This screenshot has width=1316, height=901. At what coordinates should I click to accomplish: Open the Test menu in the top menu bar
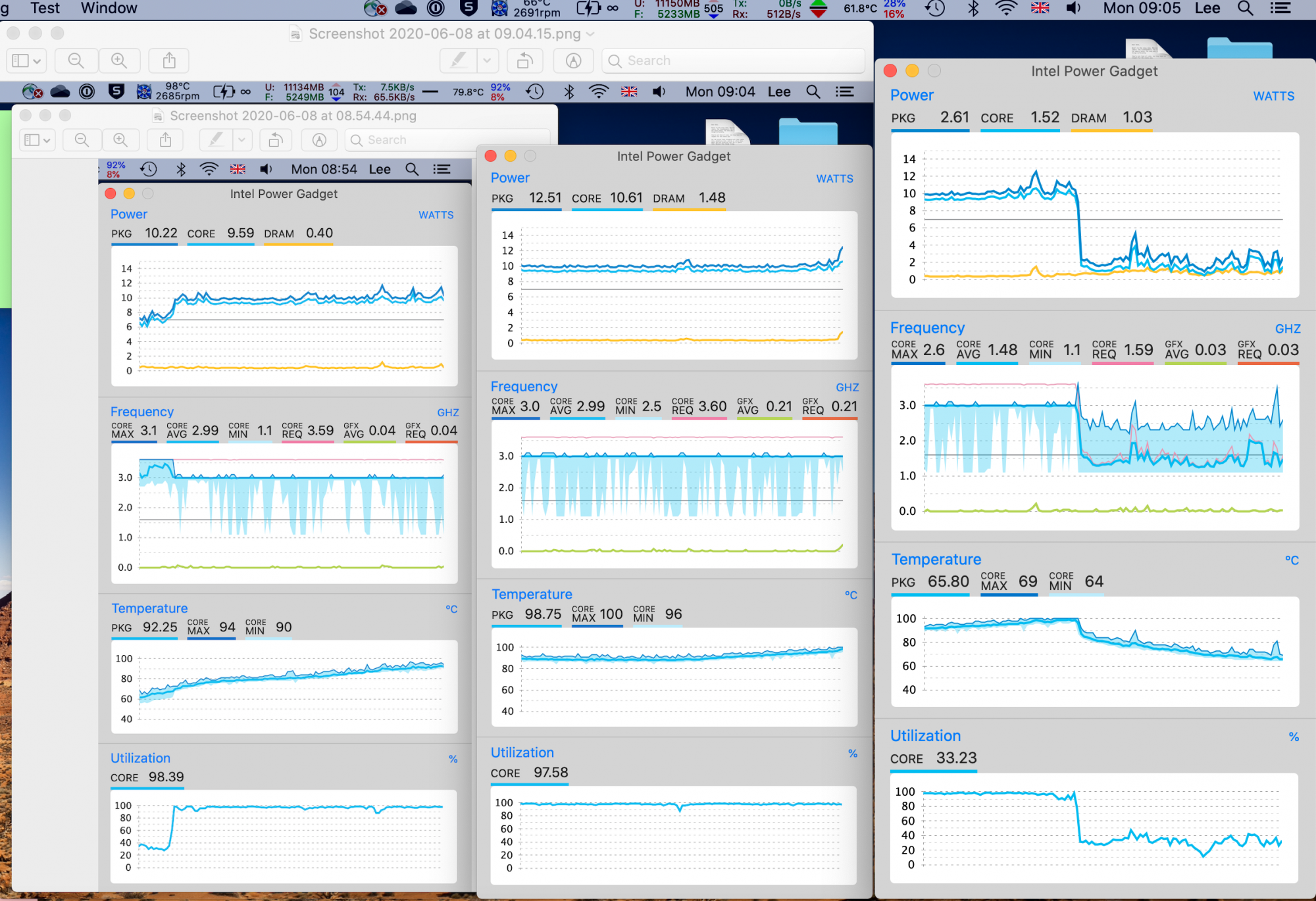pos(45,8)
